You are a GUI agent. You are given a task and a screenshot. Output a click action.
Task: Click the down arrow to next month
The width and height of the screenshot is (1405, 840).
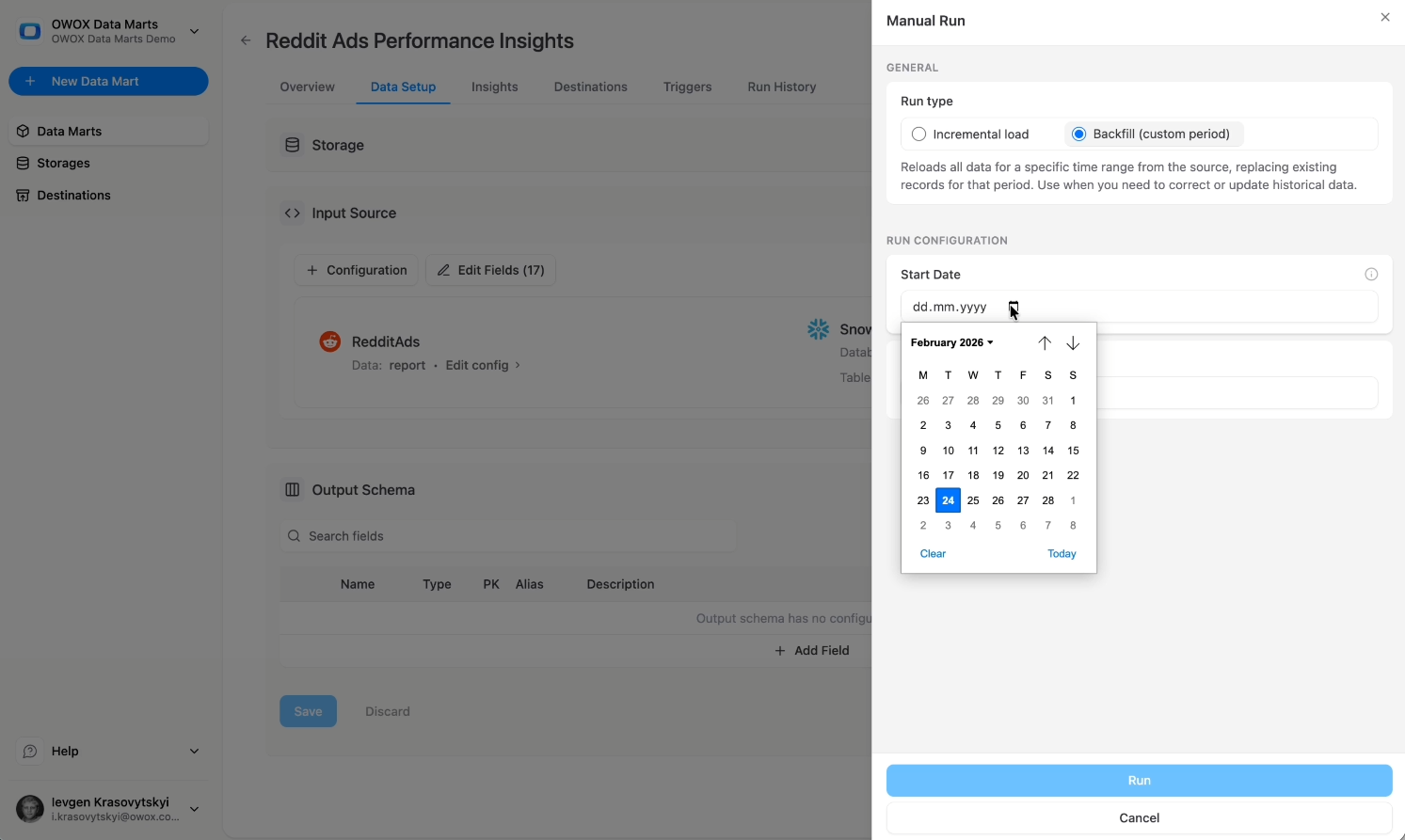[1073, 342]
